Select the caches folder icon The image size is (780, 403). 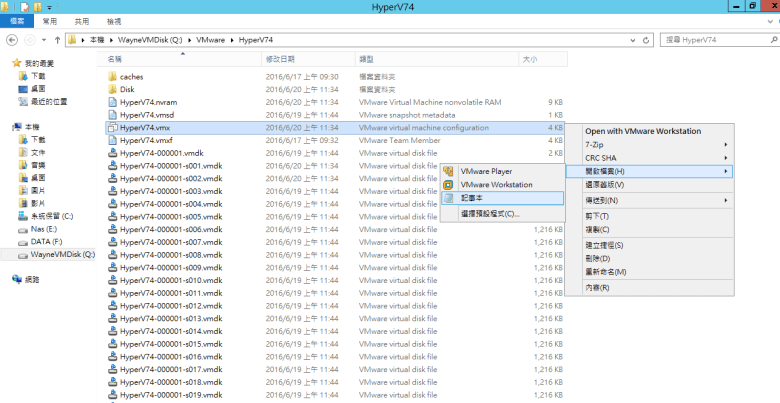tap(112, 76)
